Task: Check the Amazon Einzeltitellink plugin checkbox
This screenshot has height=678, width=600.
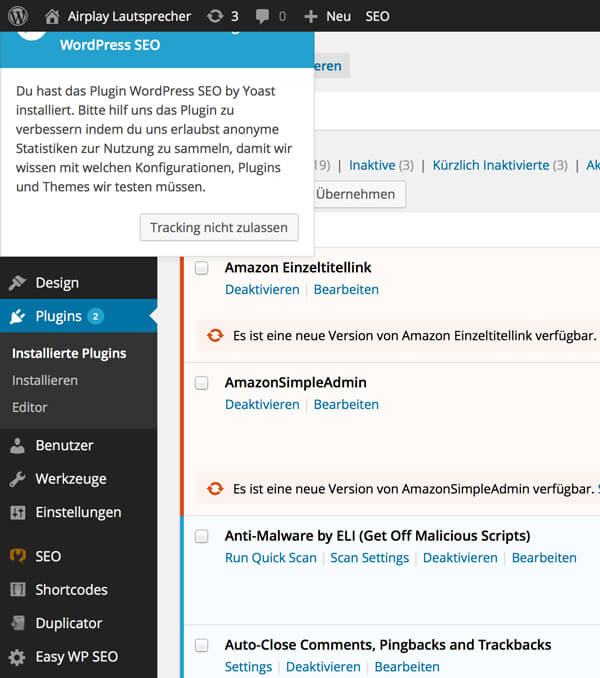Action: click(x=201, y=268)
